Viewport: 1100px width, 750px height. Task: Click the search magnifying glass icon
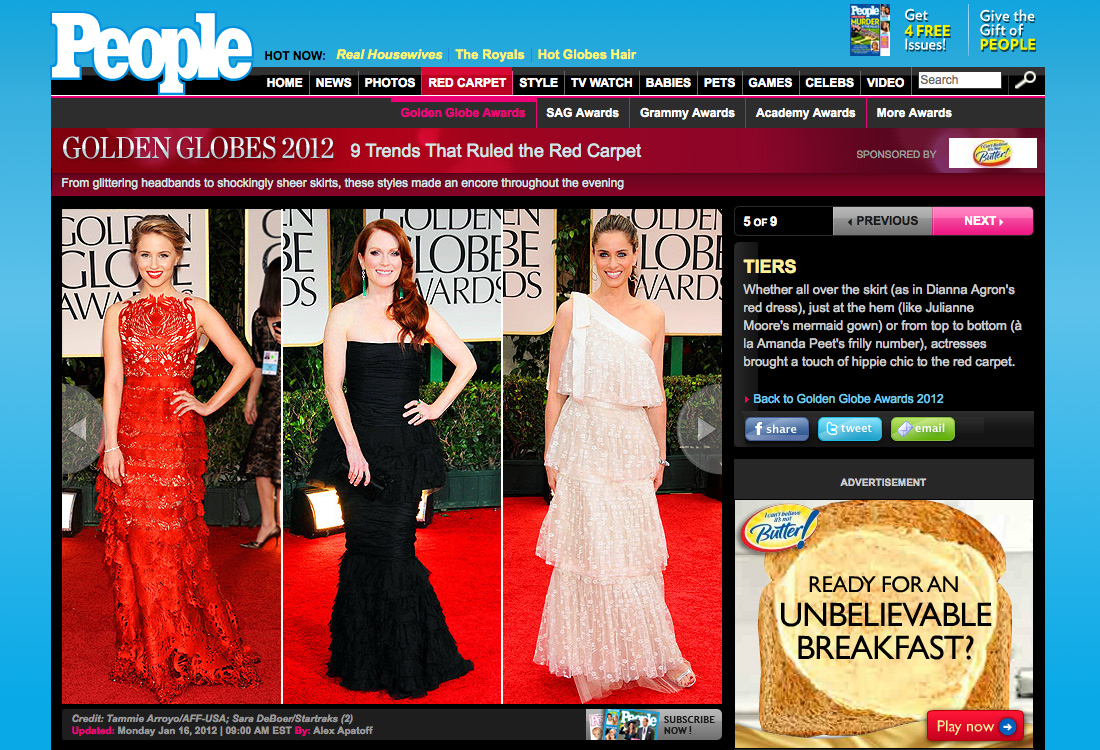tap(1025, 80)
